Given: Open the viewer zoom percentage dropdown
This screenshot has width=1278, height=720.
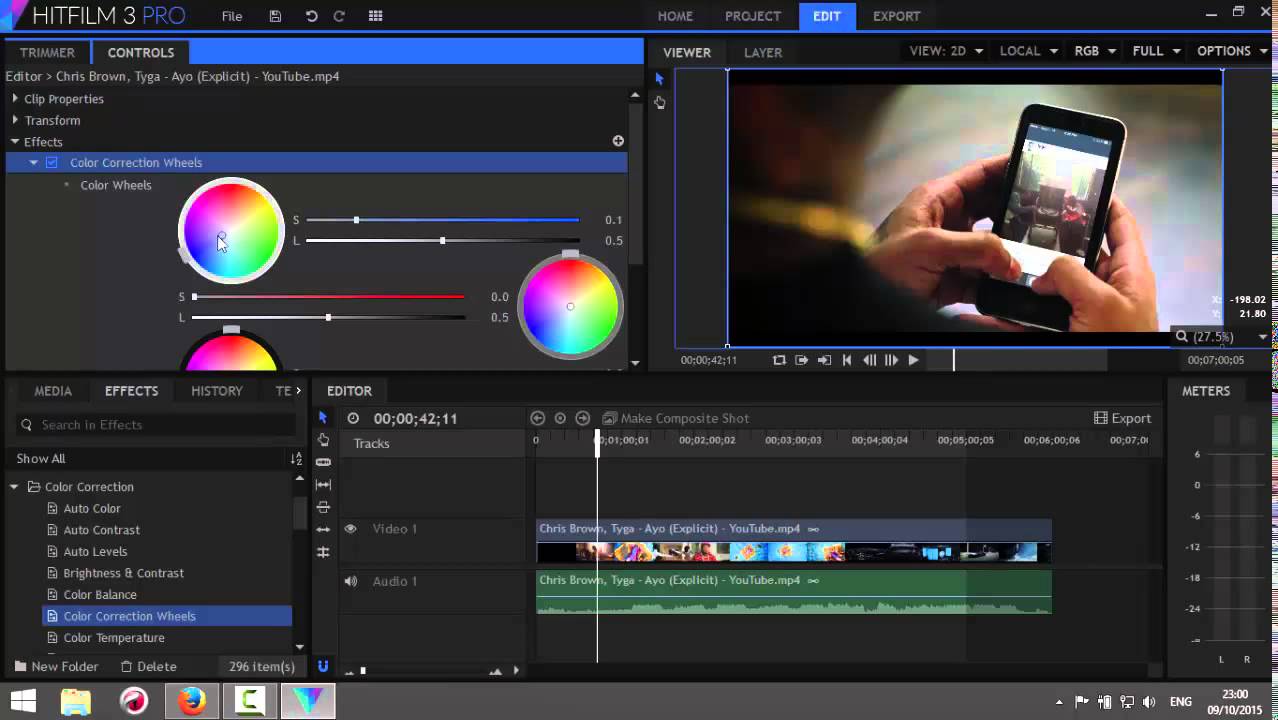Looking at the screenshot, I should [x=1221, y=337].
